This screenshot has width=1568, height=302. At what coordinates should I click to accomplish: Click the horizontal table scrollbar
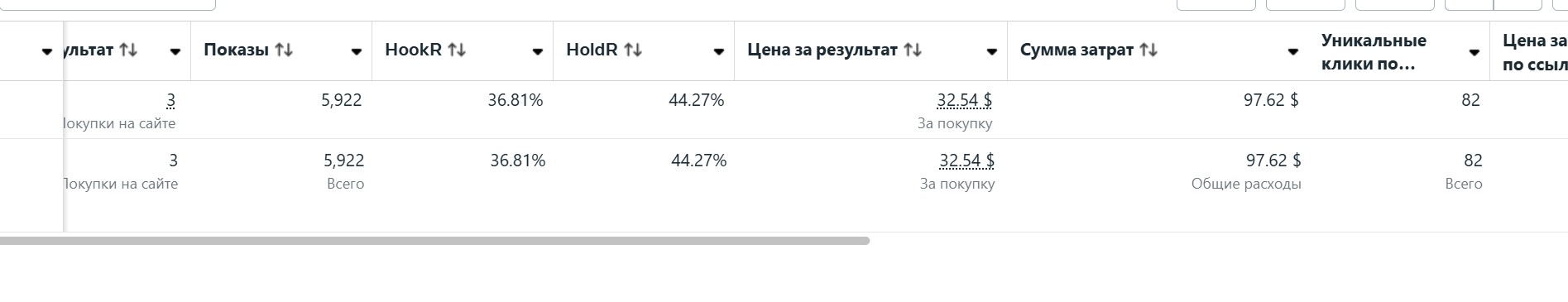434,241
